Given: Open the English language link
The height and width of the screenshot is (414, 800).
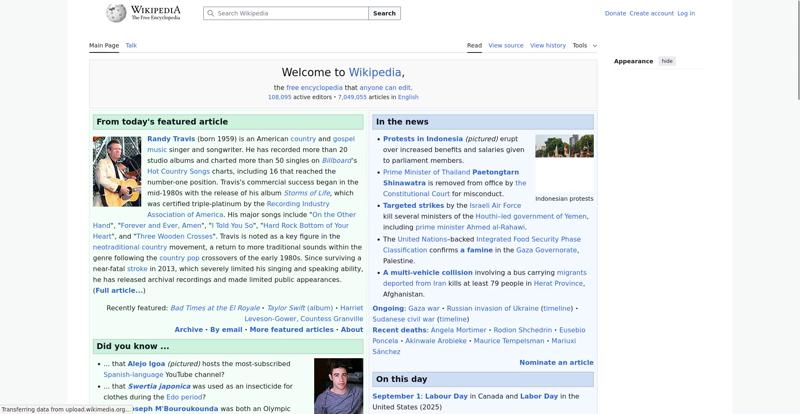Looking at the screenshot, I should (408, 97).
